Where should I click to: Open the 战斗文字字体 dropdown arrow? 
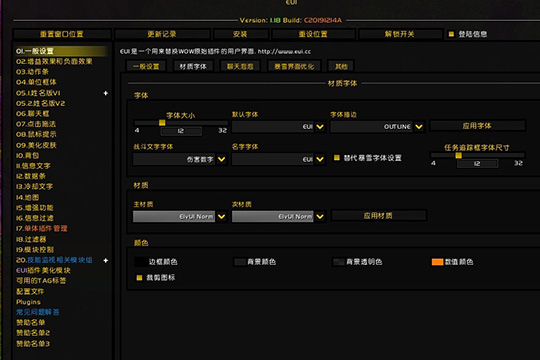pos(221,159)
